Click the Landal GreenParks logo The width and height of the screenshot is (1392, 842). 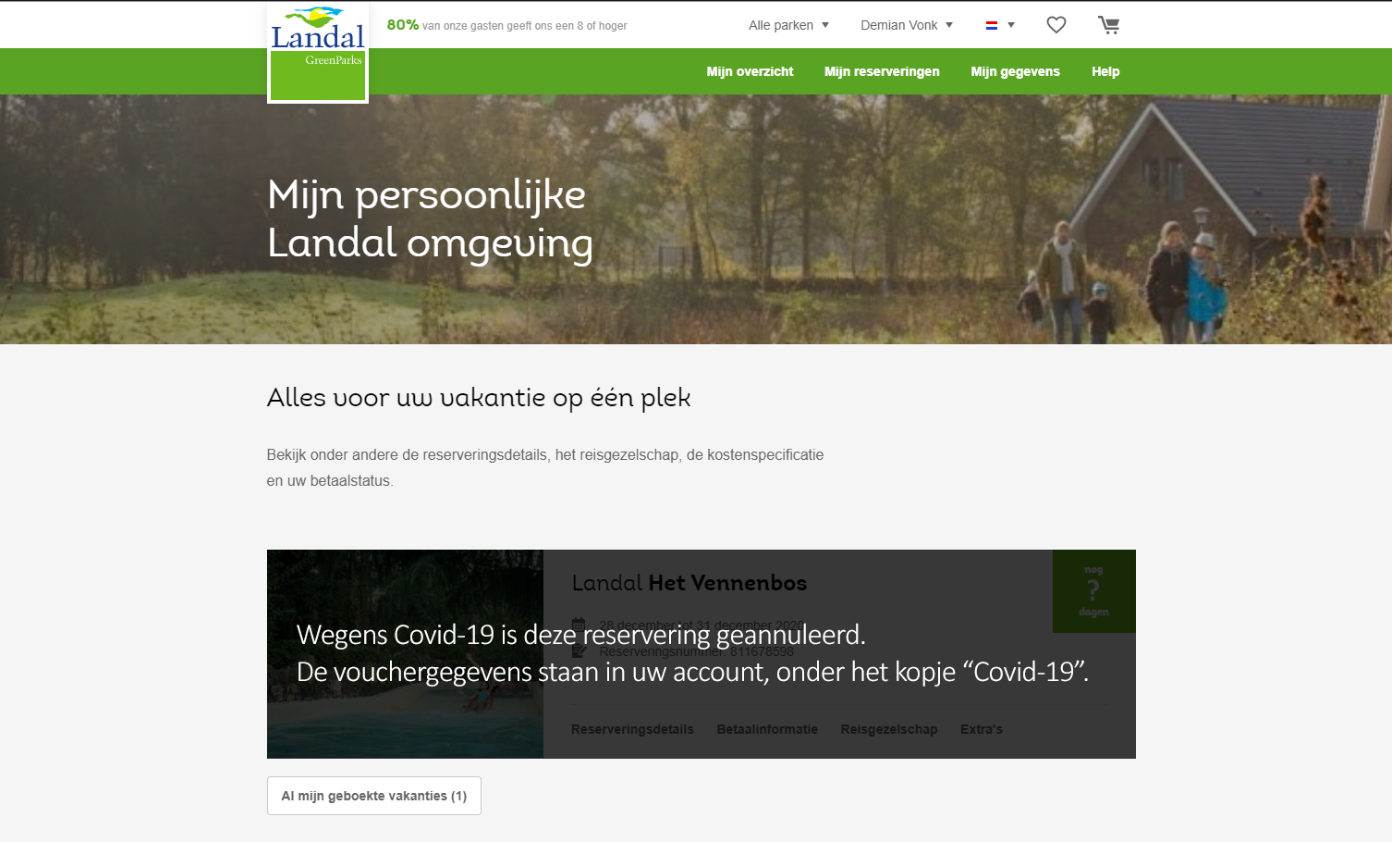click(x=318, y=52)
